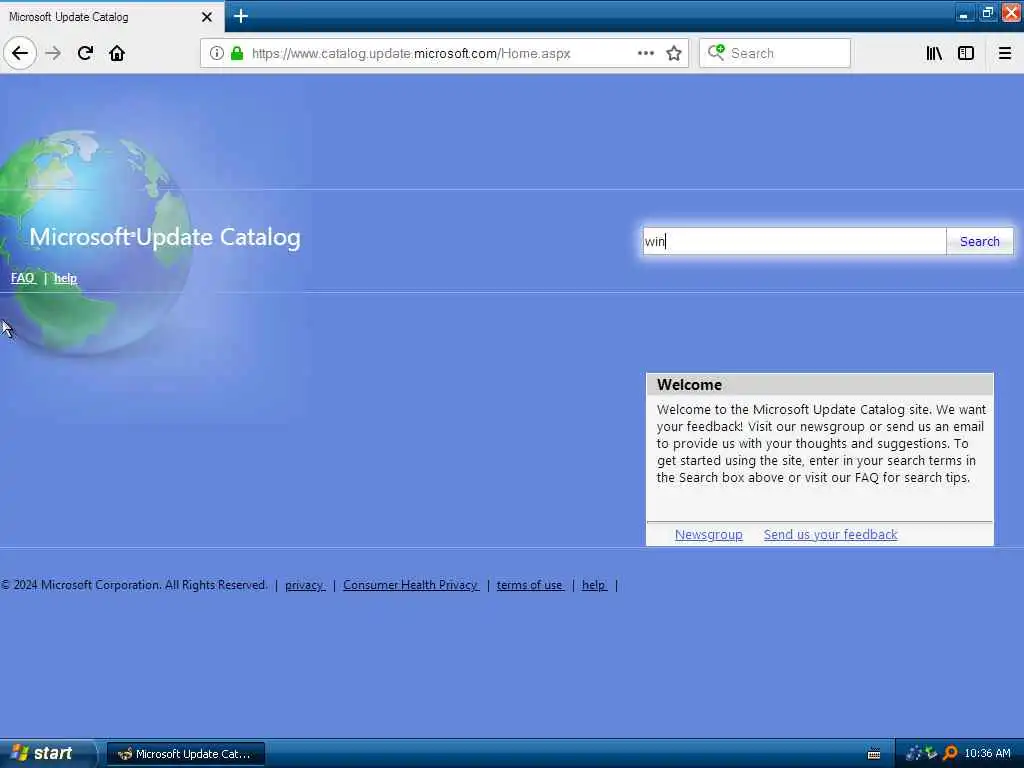The width and height of the screenshot is (1024, 768).
Task: Click the Microsoft Update Catalog title
Action: pyautogui.click(x=165, y=237)
